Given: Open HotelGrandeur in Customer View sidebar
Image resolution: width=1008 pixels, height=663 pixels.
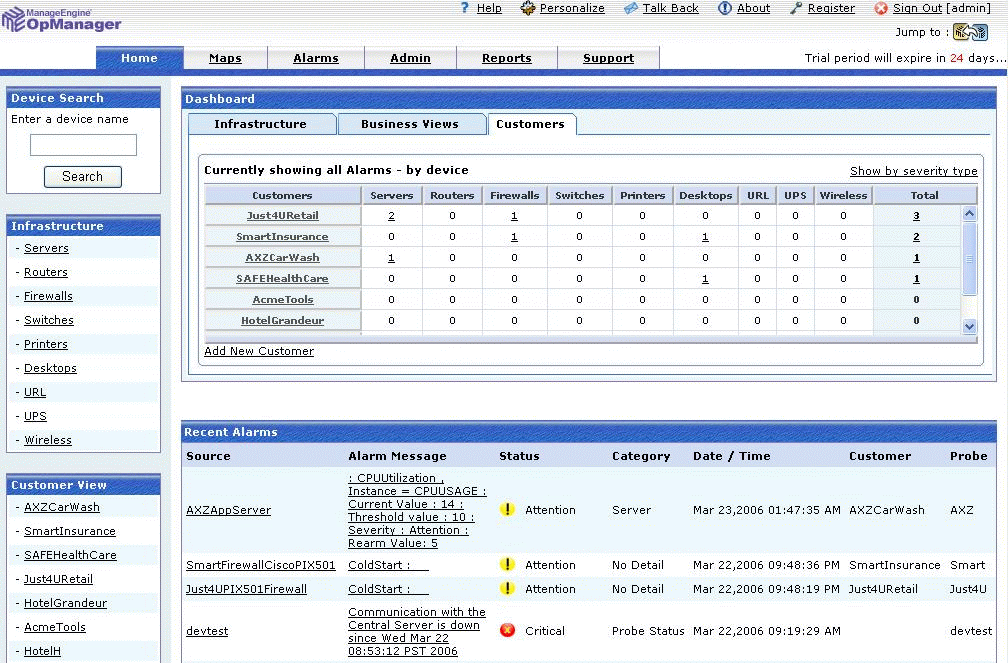Looking at the screenshot, I should (x=66, y=603).
